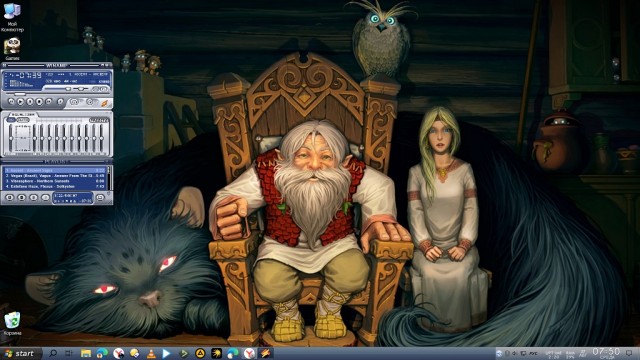640x360 pixels.
Task: Toggle Shuffle in Winamp
Action: pyautogui.click(x=75, y=102)
